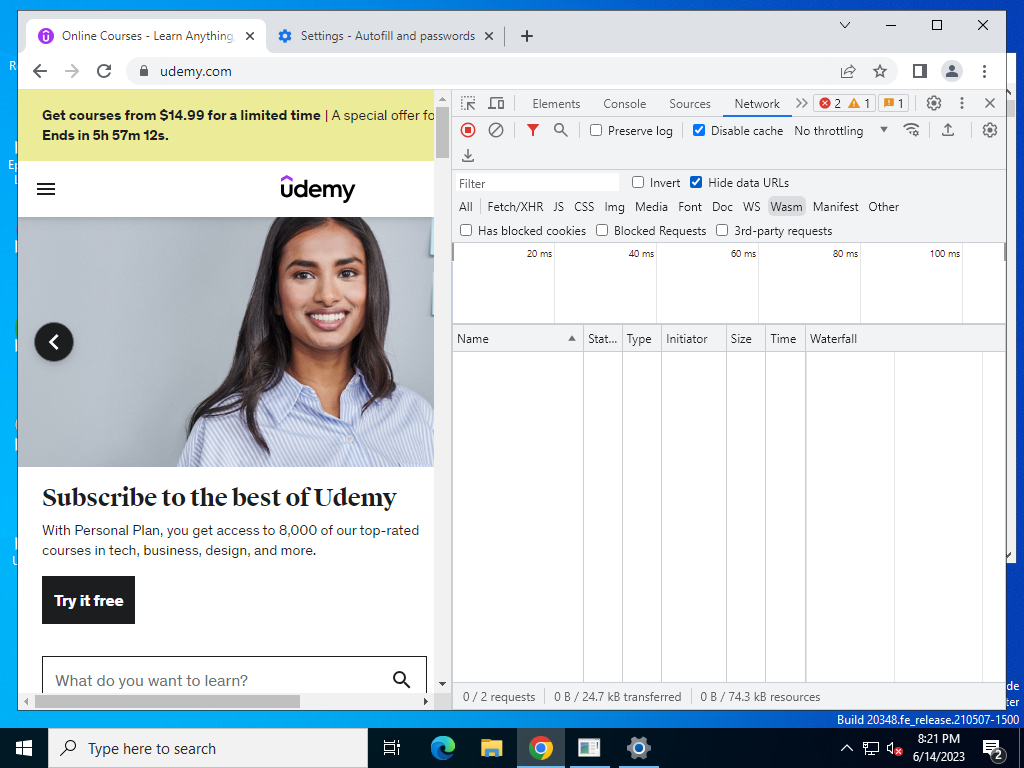The image size is (1024, 768).
Task: Go to previous carousel slide
Action: tap(54, 342)
